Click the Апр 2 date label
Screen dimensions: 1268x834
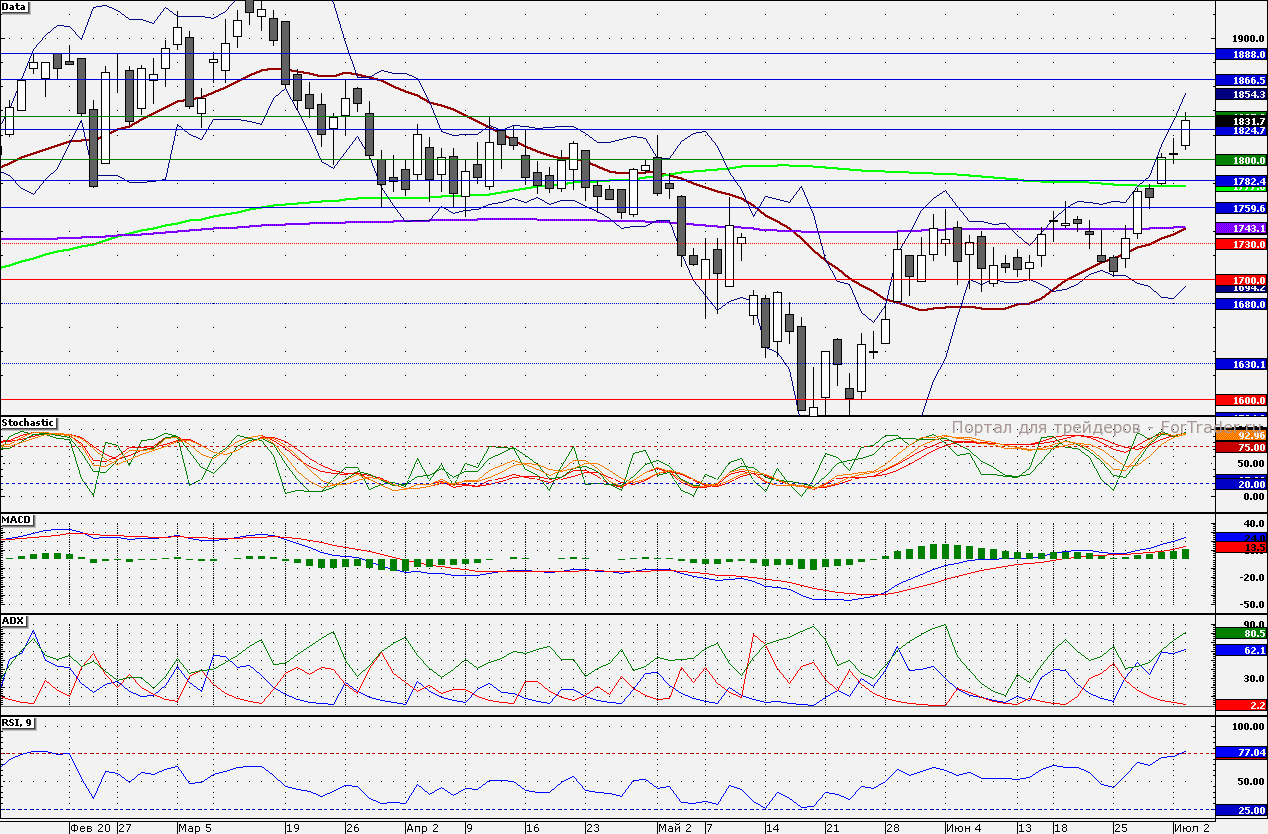[x=423, y=828]
